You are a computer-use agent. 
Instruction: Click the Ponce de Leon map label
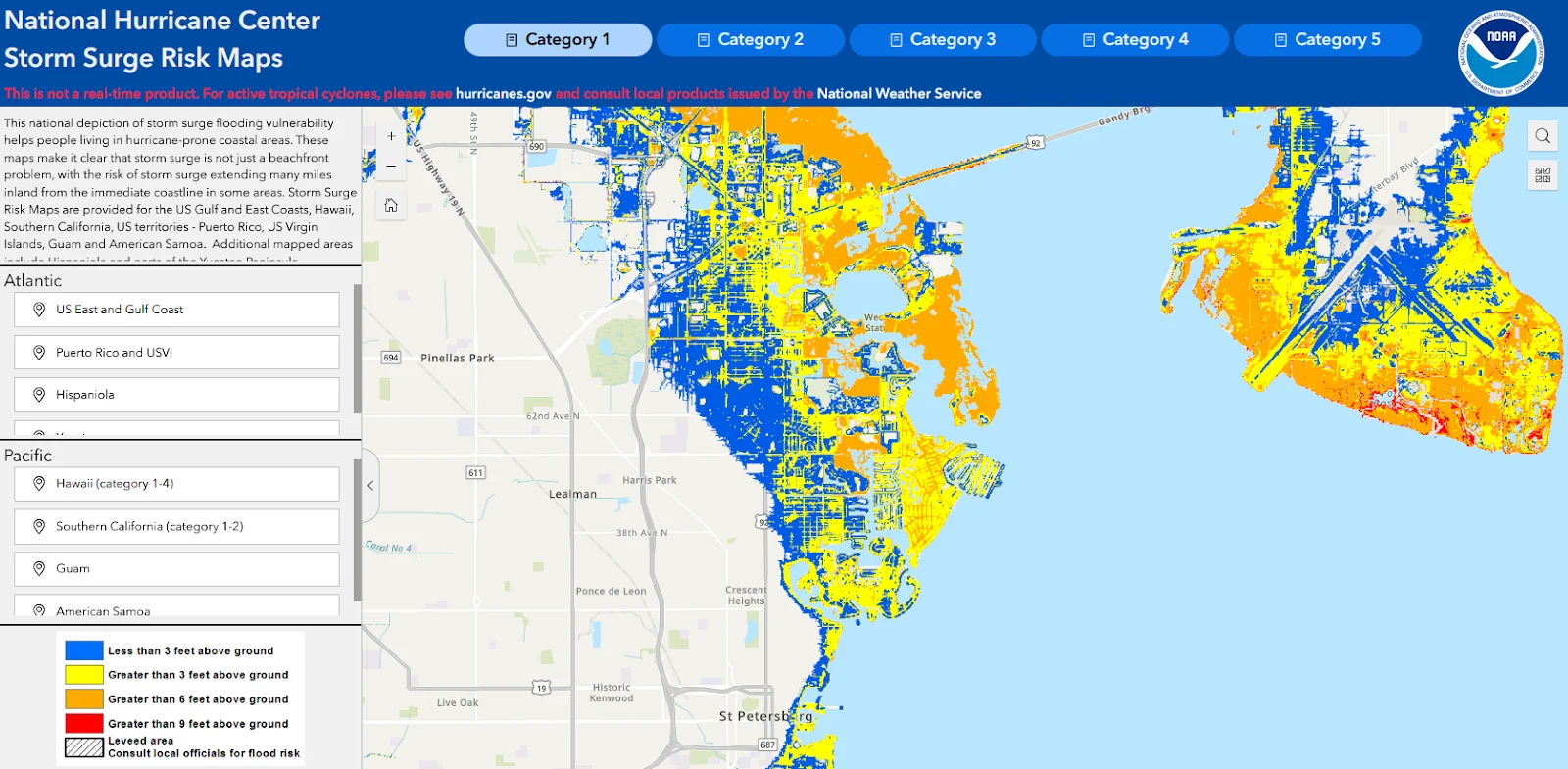[x=611, y=591]
